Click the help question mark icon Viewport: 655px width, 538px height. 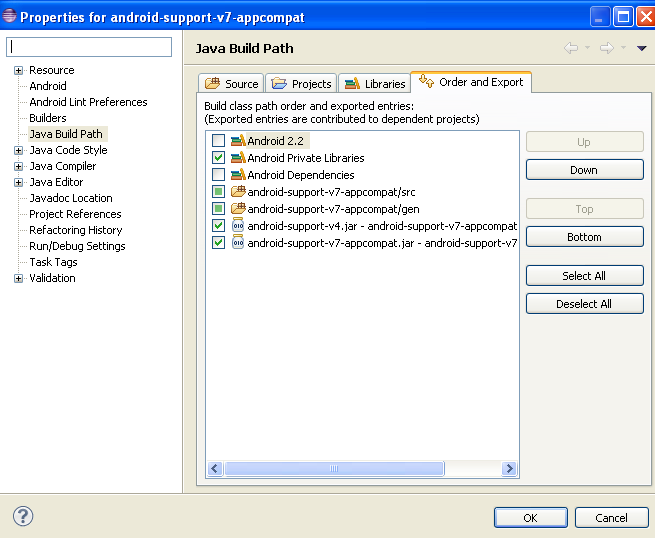(x=23, y=516)
